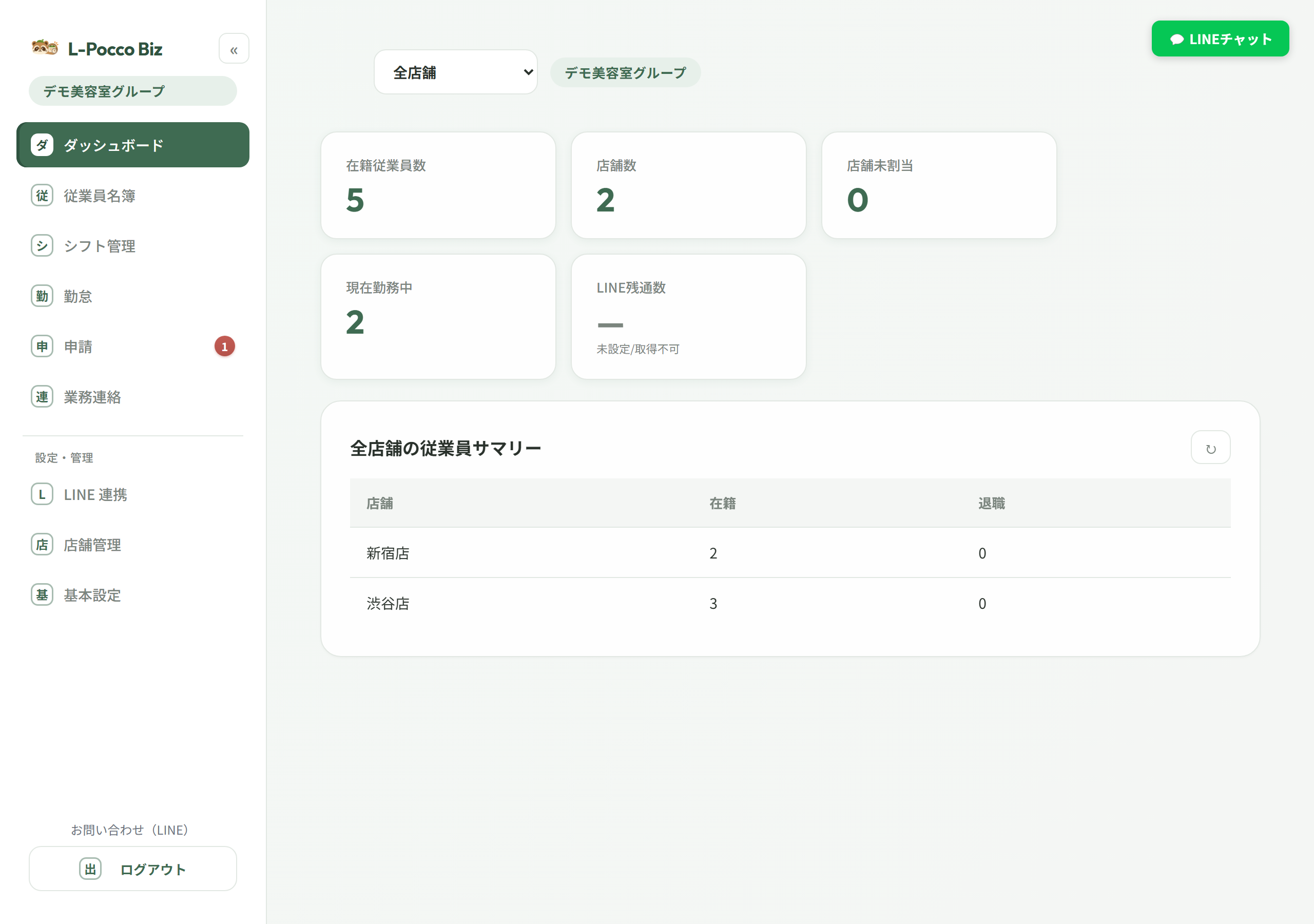Select the 渋谷店 row name
1314x924 pixels.
coord(388,604)
